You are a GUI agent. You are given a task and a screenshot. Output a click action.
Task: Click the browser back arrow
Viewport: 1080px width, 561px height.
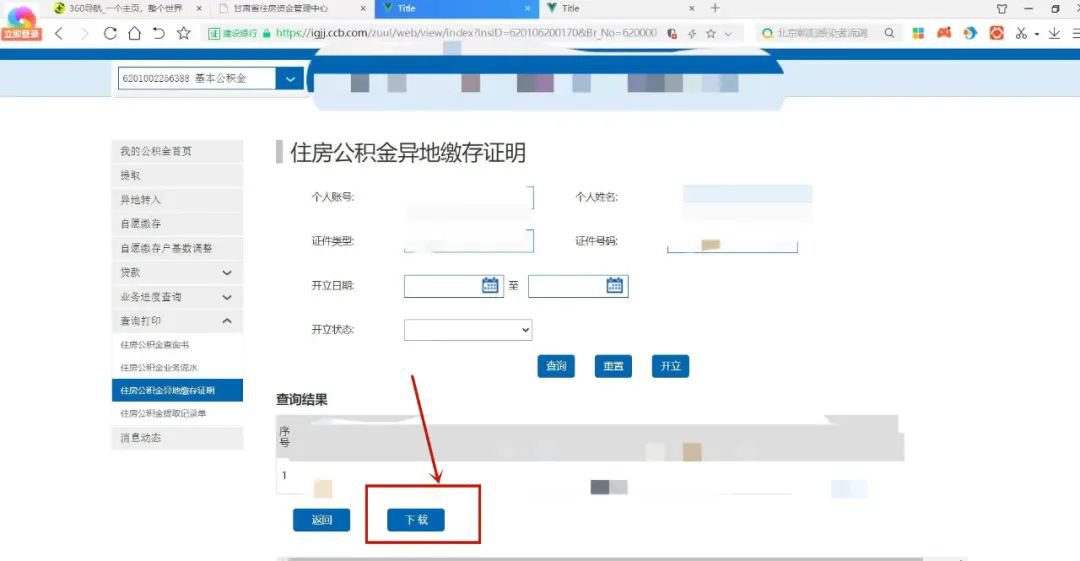coord(59,33)
